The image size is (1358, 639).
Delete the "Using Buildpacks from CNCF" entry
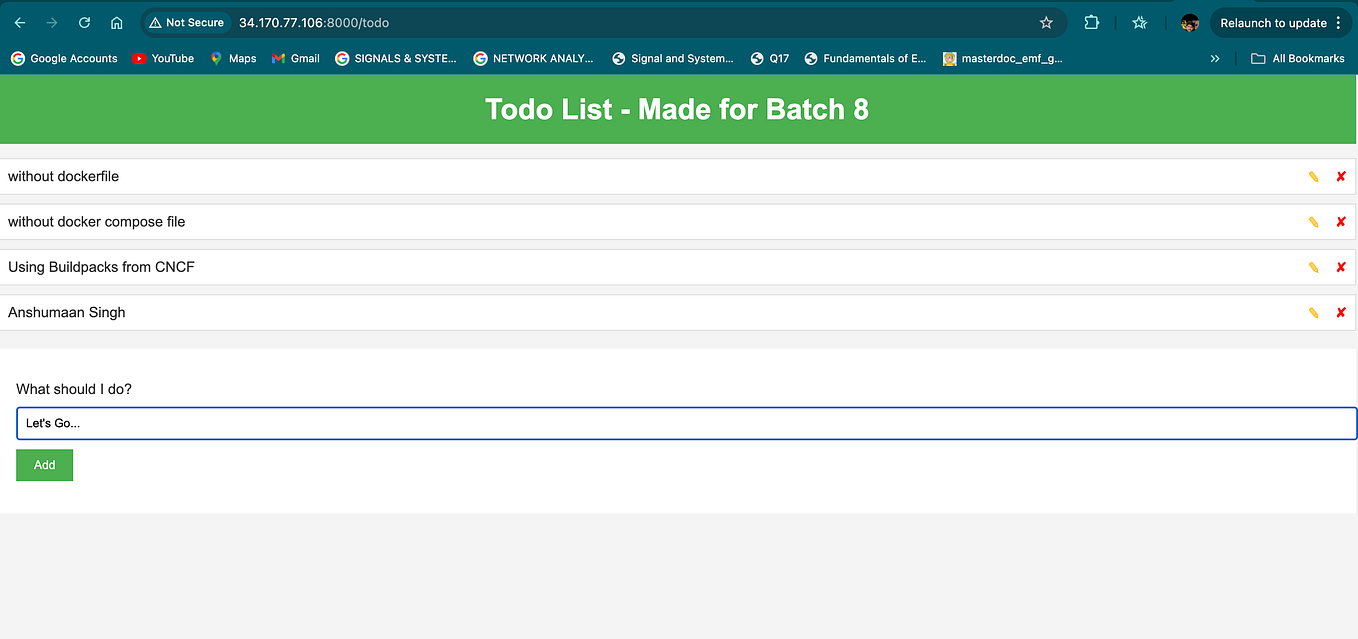1341,267
